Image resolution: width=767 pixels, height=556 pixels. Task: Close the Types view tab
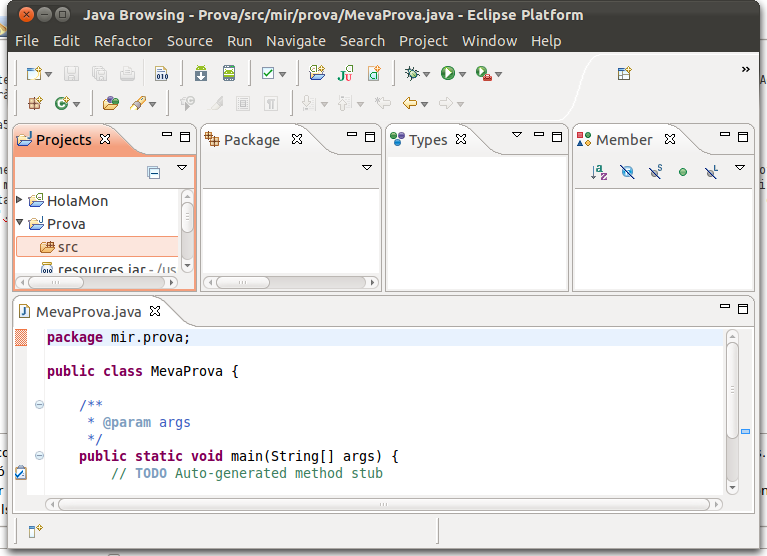(x=461, y=140)
